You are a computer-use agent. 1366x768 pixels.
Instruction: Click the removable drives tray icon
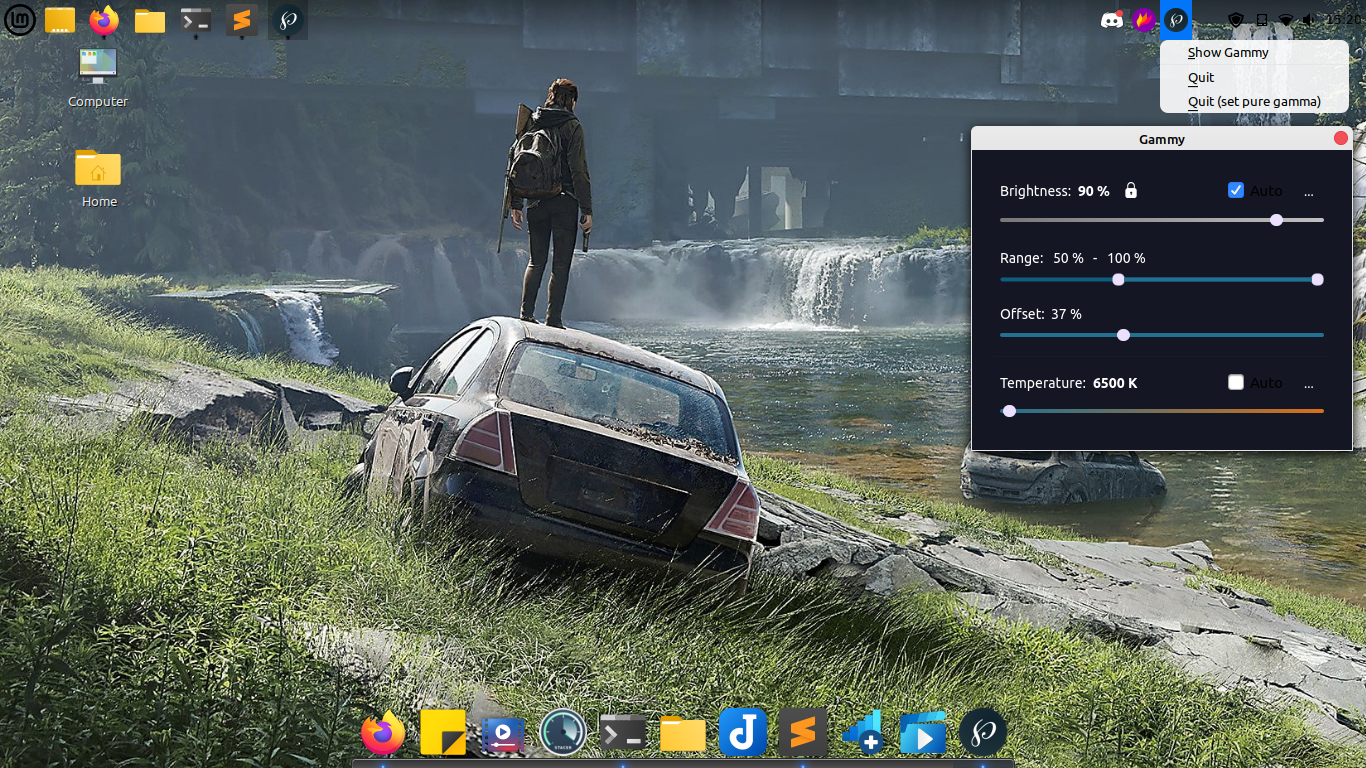[x=1262, y=19]
